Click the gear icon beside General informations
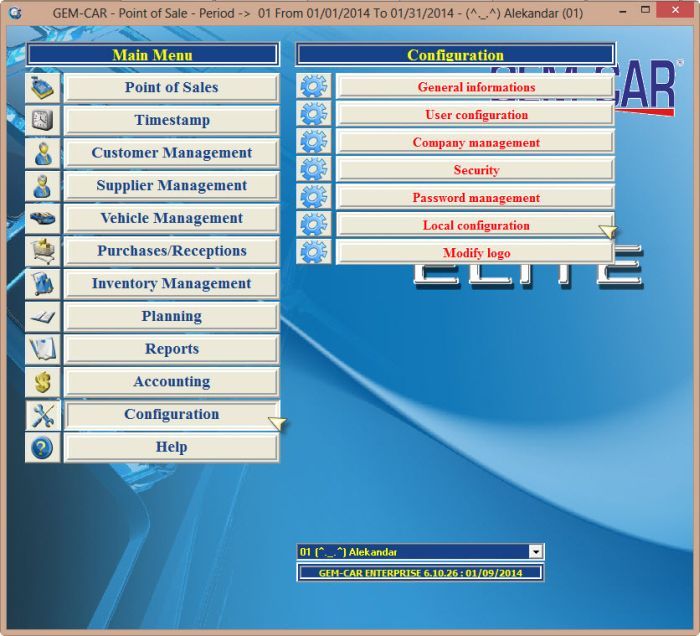This screenshot has width=700, height=636. click(x=313, y=86)
